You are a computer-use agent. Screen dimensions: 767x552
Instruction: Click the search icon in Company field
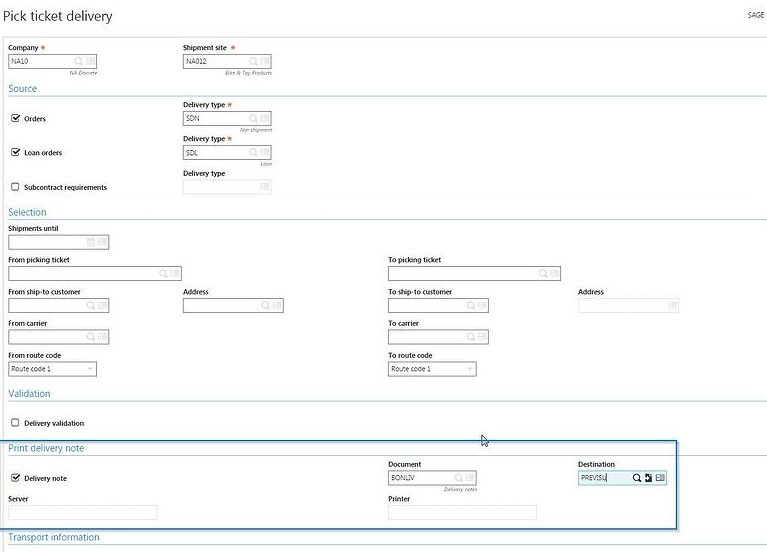point(78,61)
